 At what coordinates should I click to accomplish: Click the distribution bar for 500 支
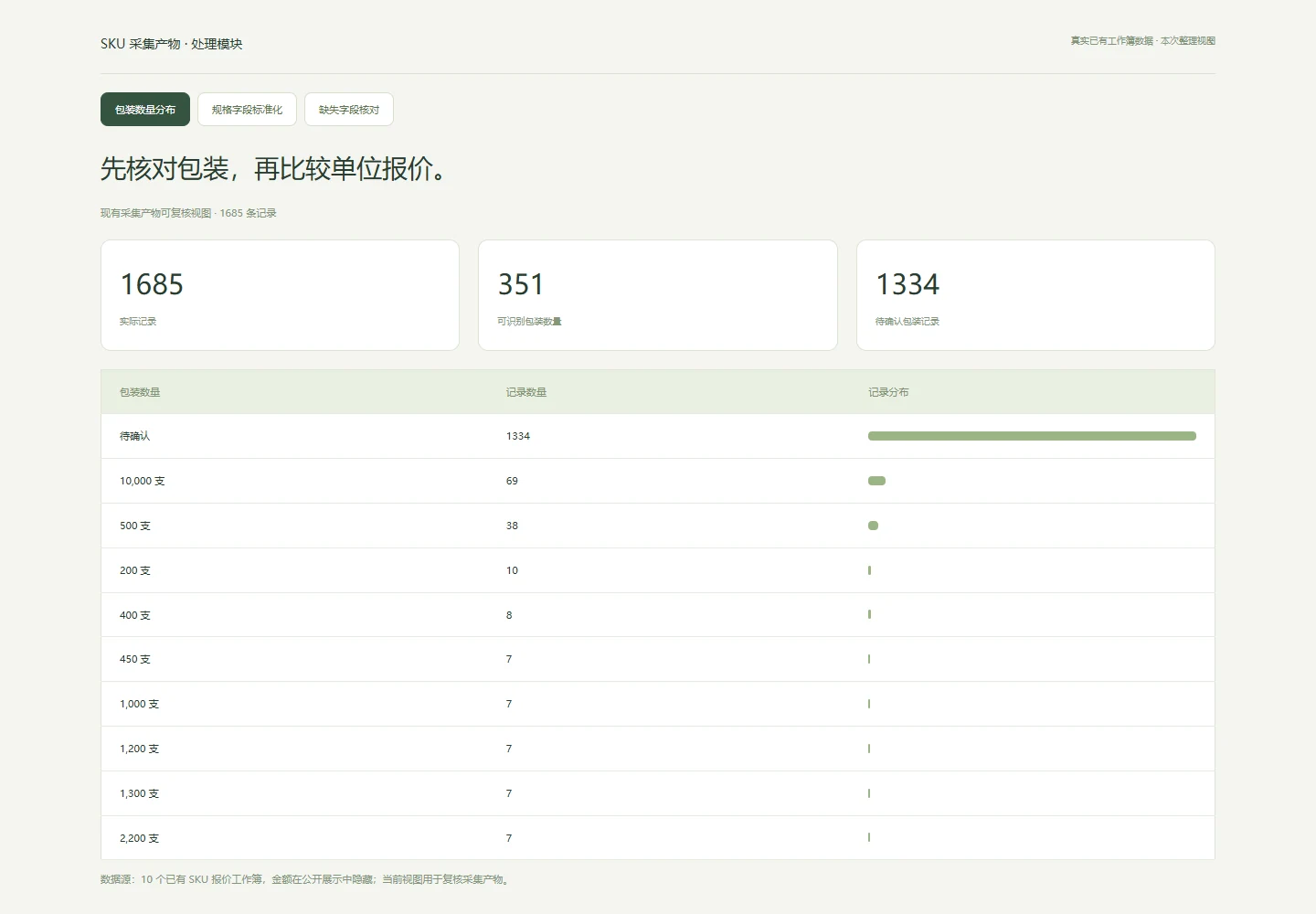[x=873, y=526]
